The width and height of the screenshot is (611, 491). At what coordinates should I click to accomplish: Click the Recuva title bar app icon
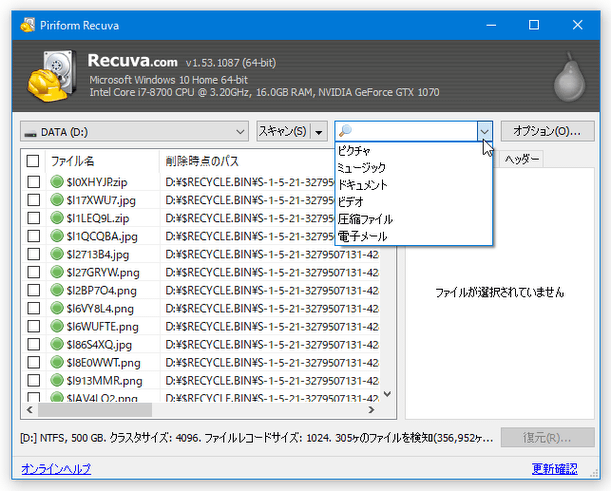[x=28, y=25]
